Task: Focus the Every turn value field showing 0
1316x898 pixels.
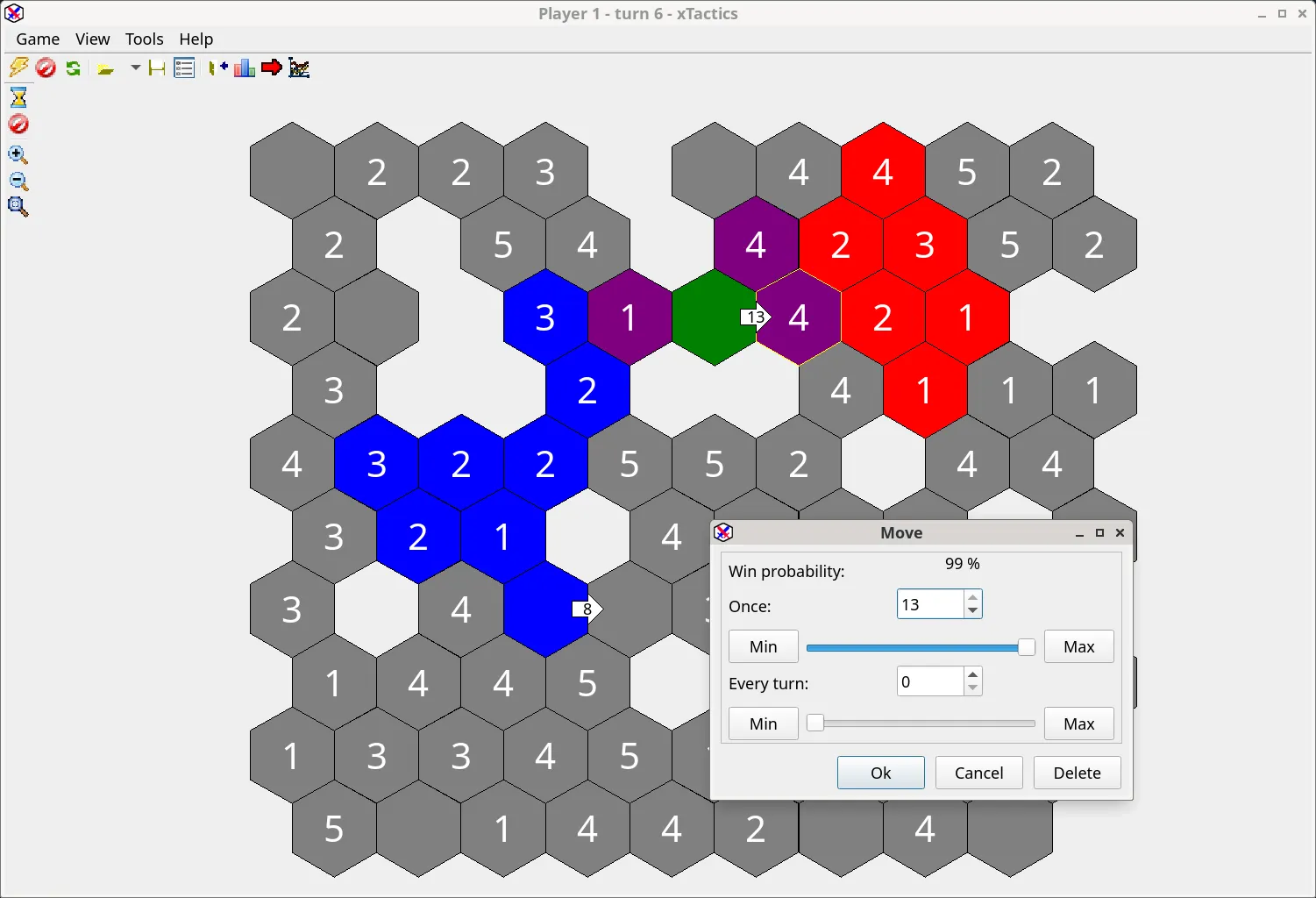Action: tap(930, 681)
